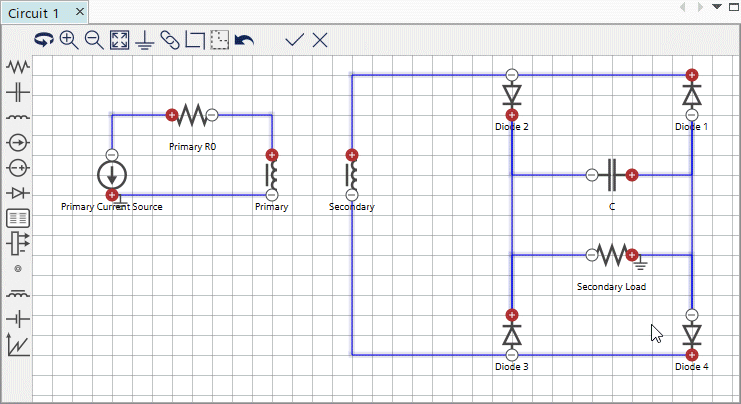
Task: Accept changes with the checkmark button
Action: (294, 40)
